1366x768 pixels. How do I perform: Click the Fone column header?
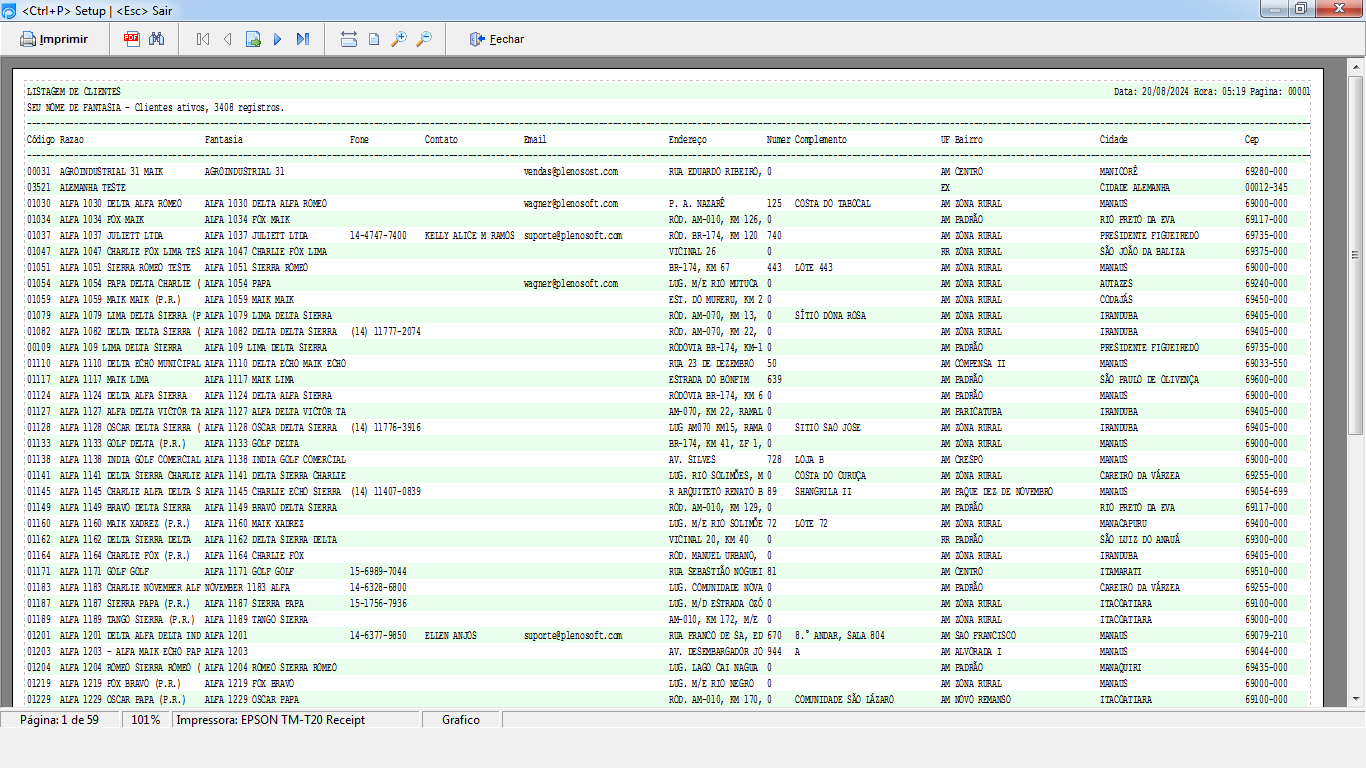click(x=360, y=140)
